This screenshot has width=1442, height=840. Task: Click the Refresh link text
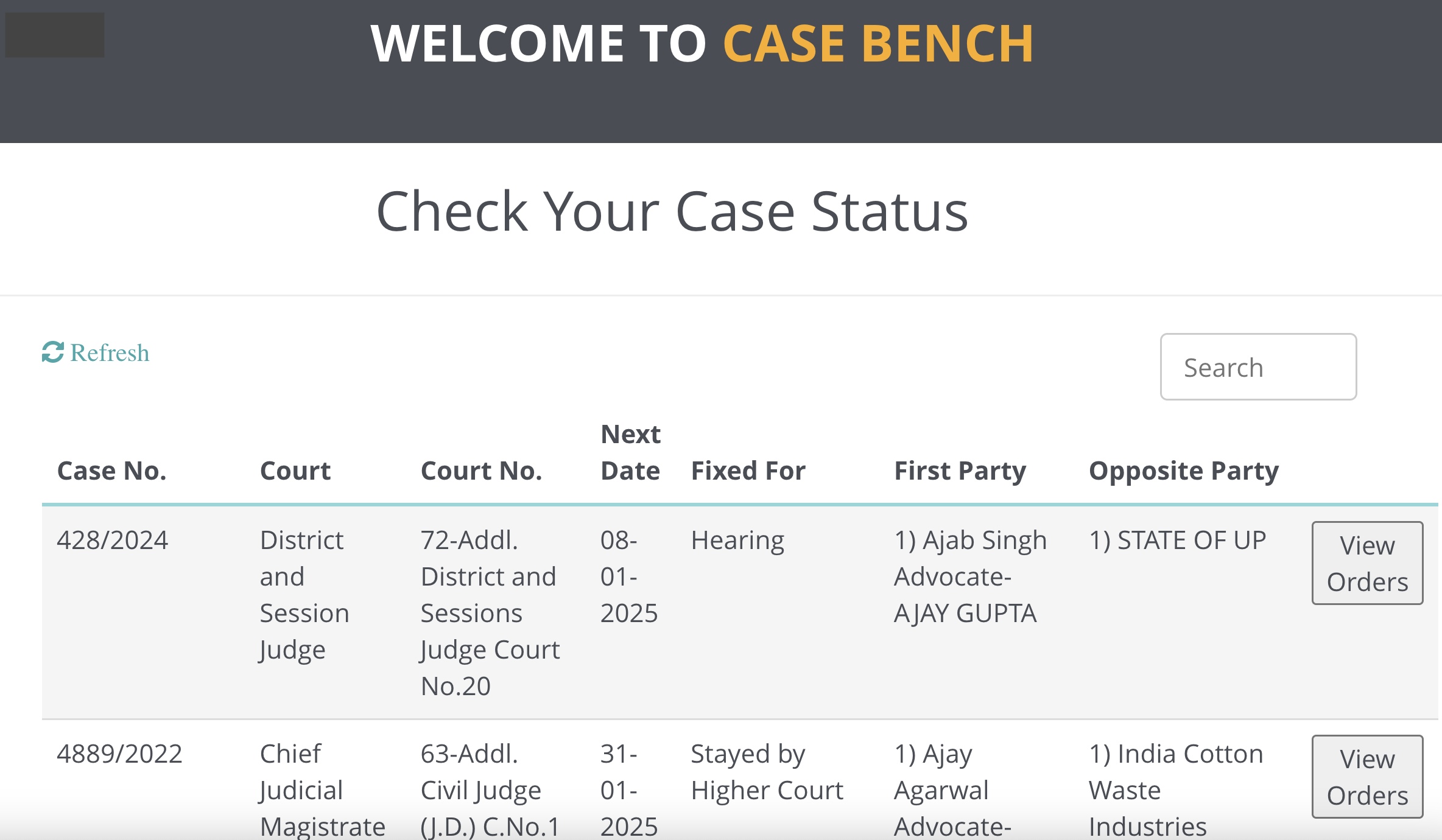click(x=110, y=353)
